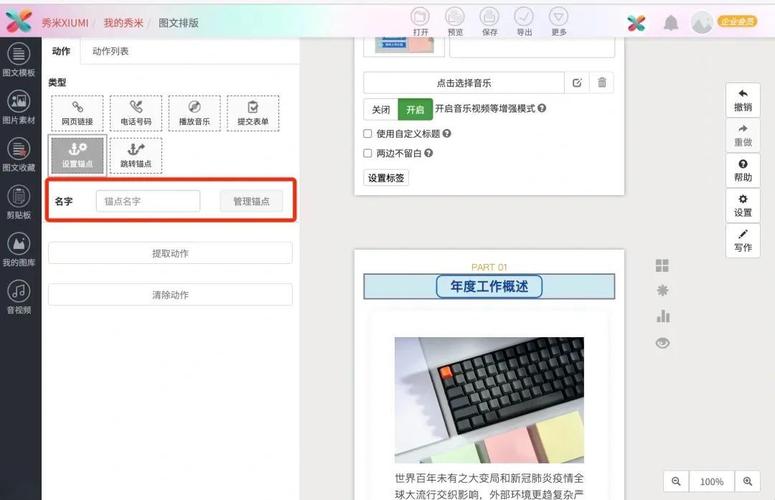775x500 pixels.
Task: Click help icon beside 开启音乐视频等增强模式
Action: [x=542, y=108]
